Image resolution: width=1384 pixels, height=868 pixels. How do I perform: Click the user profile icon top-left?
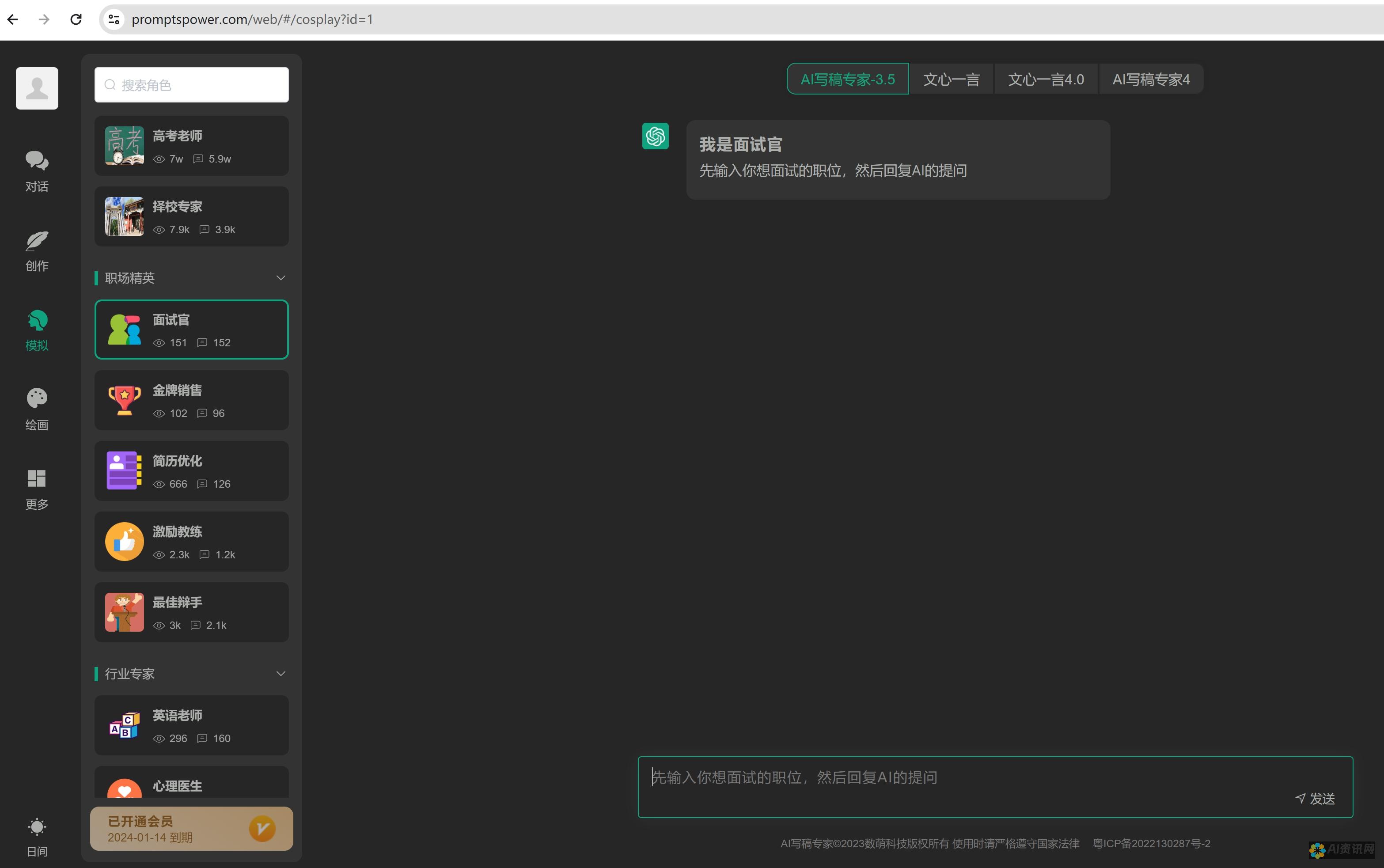click(x=36, y=89)
